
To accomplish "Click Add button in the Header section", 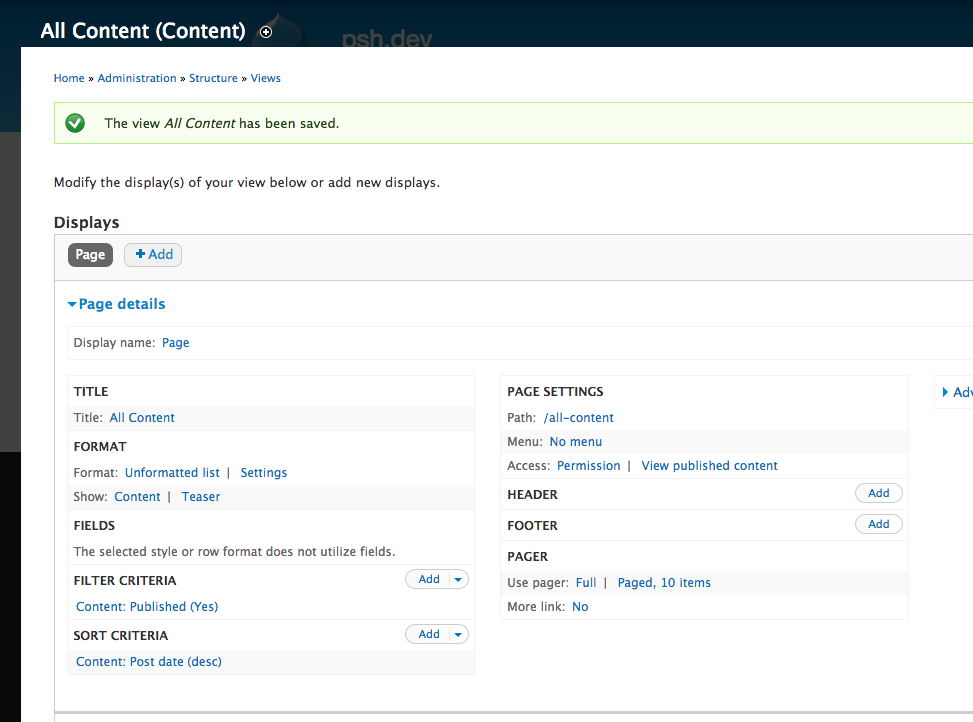I will point(878,493).
